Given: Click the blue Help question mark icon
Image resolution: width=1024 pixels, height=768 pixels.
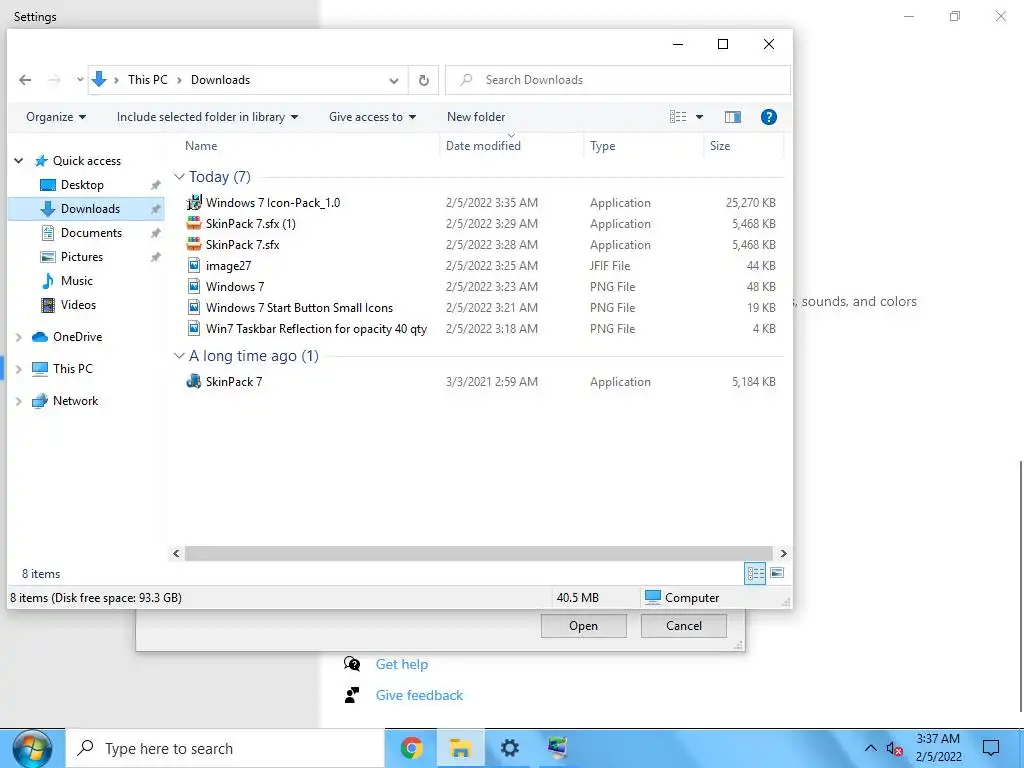Looking at the screenshot, I should click(x=769, y=117).
